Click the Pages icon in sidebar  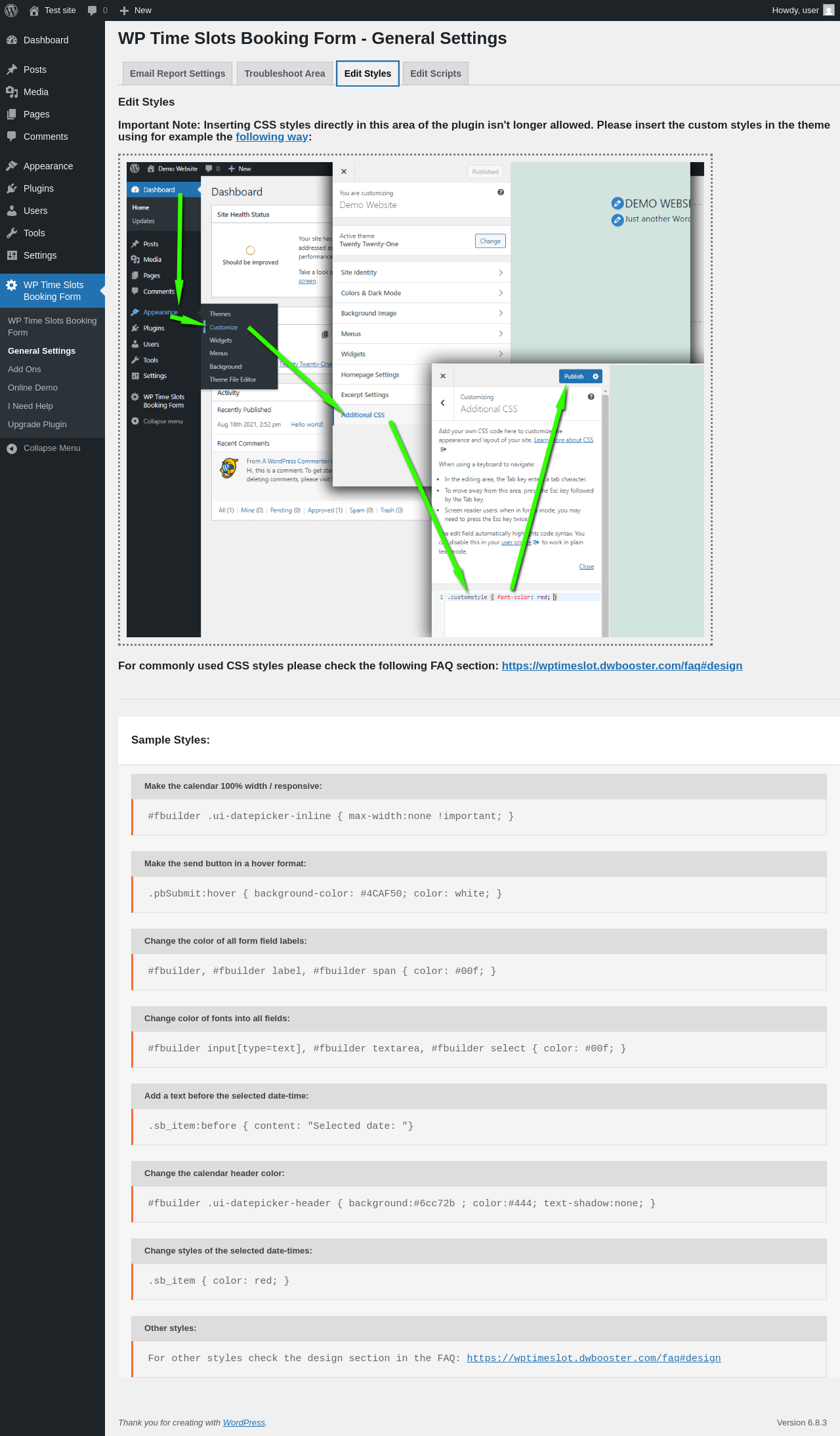point(12,114)
